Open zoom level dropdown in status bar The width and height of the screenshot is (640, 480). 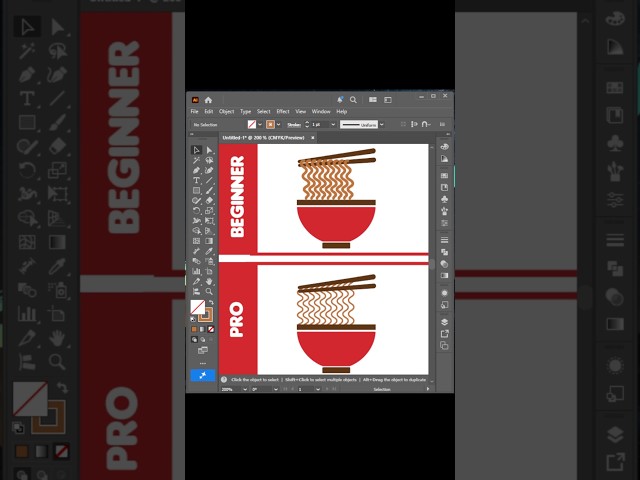coord(245,389)
